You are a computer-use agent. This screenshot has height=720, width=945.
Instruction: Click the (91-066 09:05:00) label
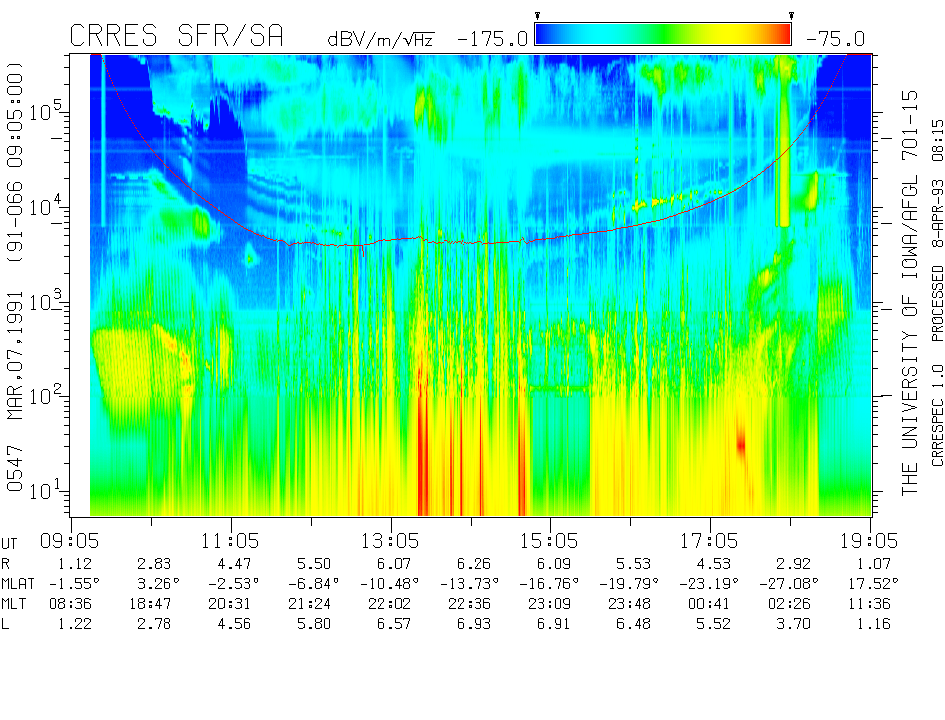point(14,161)
